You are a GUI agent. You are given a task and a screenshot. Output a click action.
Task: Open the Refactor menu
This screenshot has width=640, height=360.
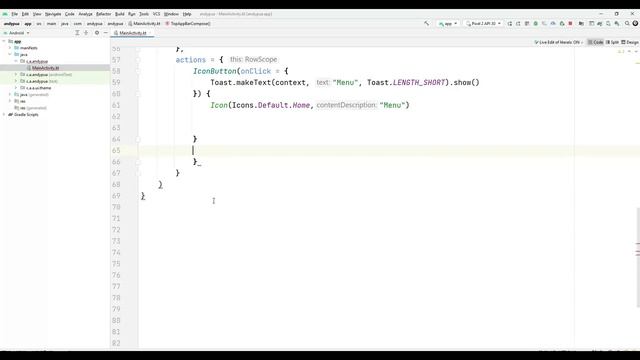[x=104, y=14]
